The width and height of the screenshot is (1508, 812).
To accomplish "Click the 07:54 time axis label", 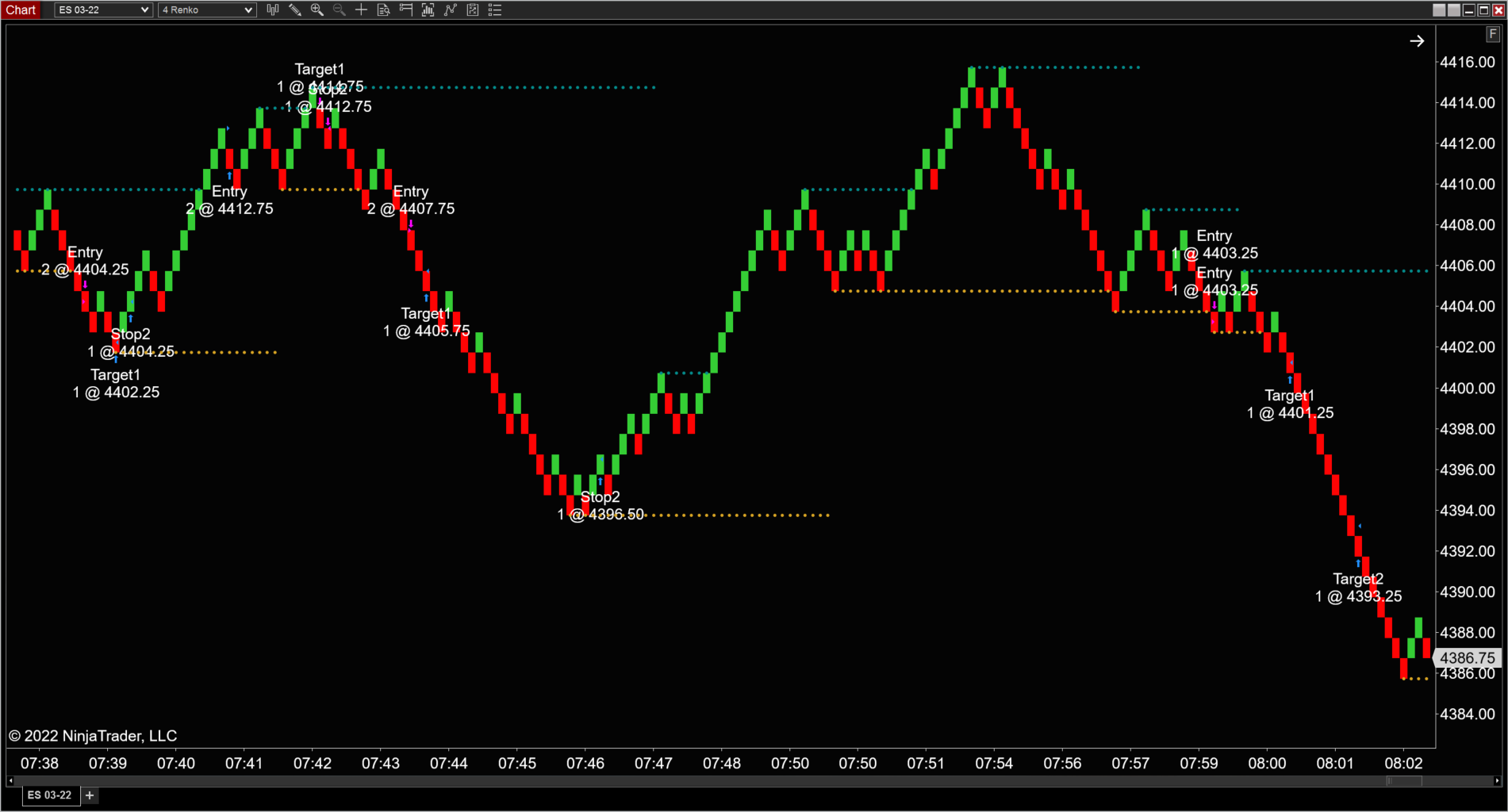I will [x=994, y=763].
